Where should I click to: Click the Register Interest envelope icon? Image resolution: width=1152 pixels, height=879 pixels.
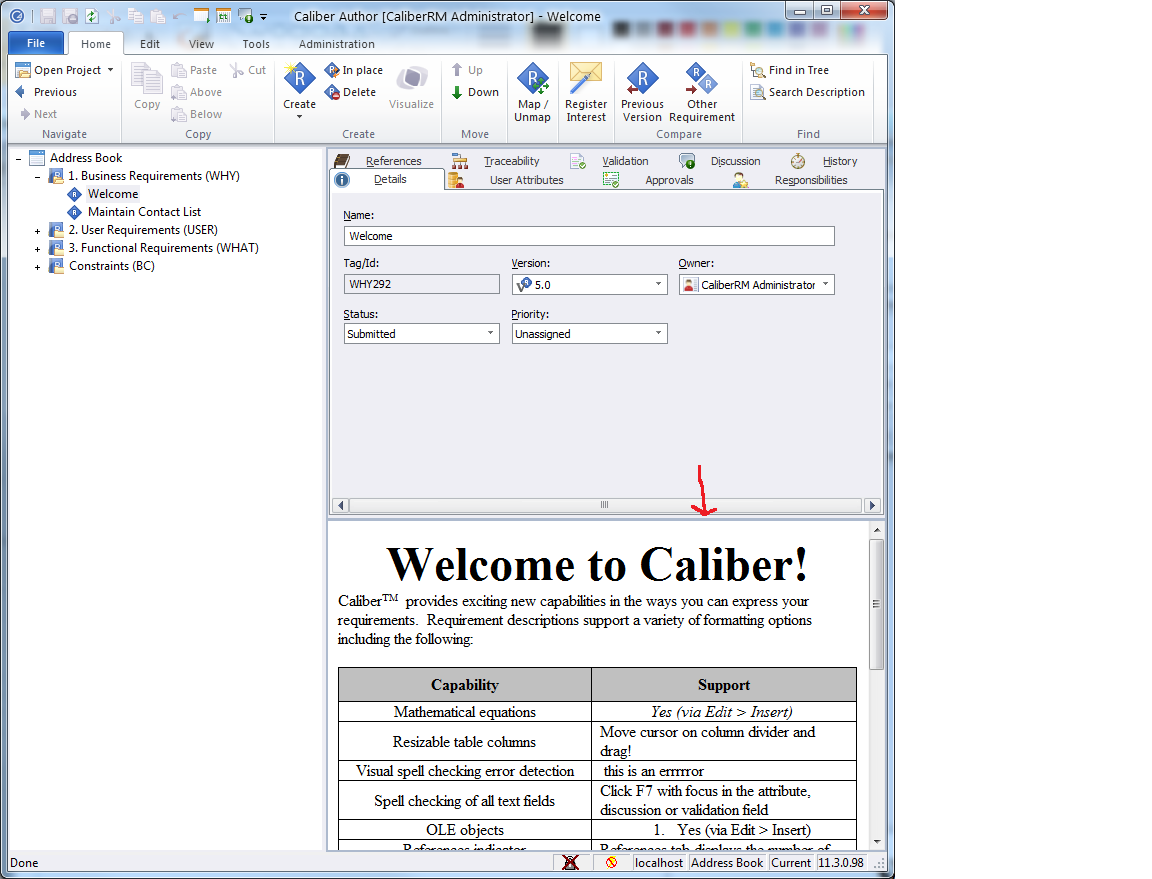586,79
